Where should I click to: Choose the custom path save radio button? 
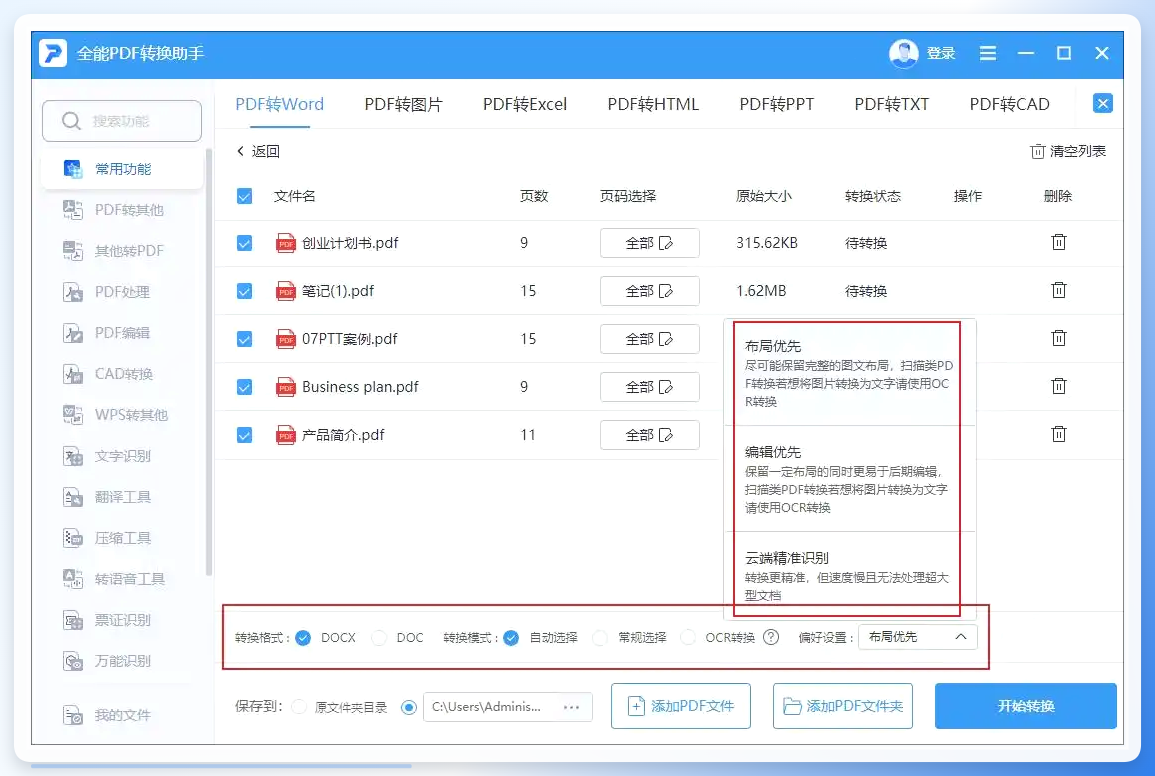[x=408, y=707]
